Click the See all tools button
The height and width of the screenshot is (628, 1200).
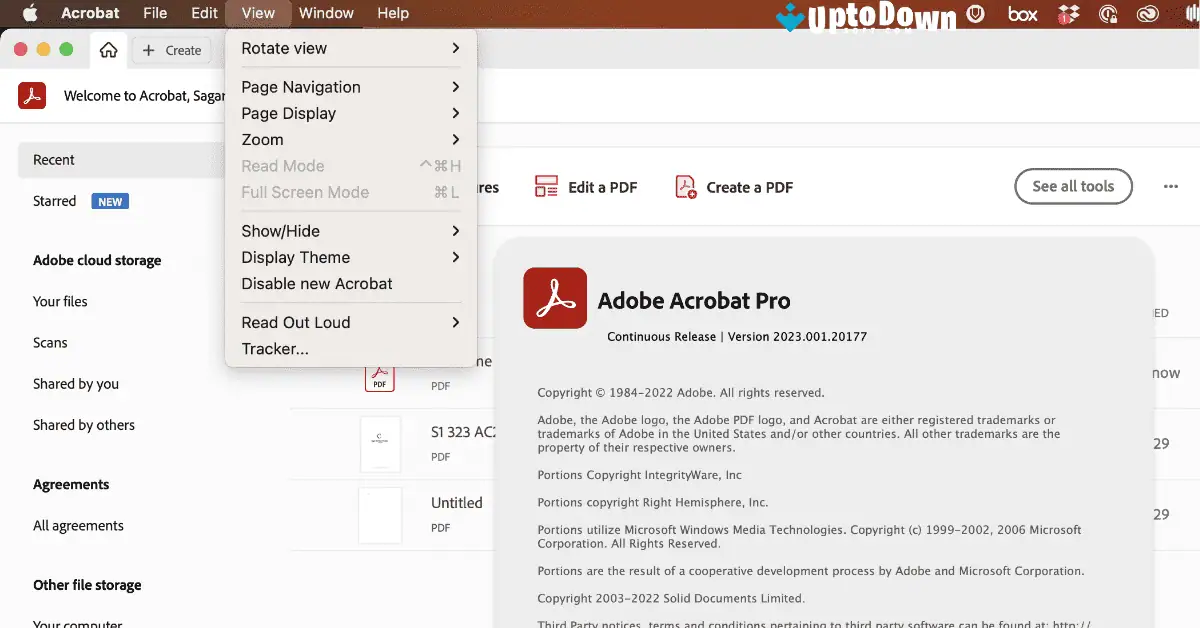(x=1073, y=186)
